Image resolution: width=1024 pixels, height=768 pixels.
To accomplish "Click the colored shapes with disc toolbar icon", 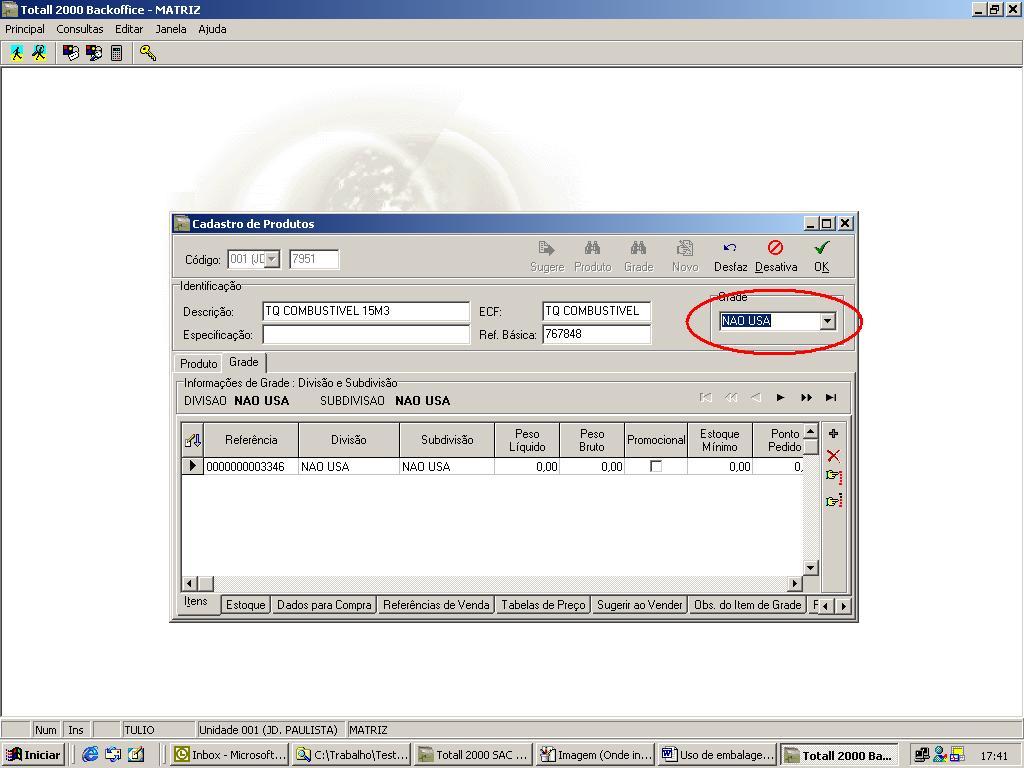I will pos(94,53).
